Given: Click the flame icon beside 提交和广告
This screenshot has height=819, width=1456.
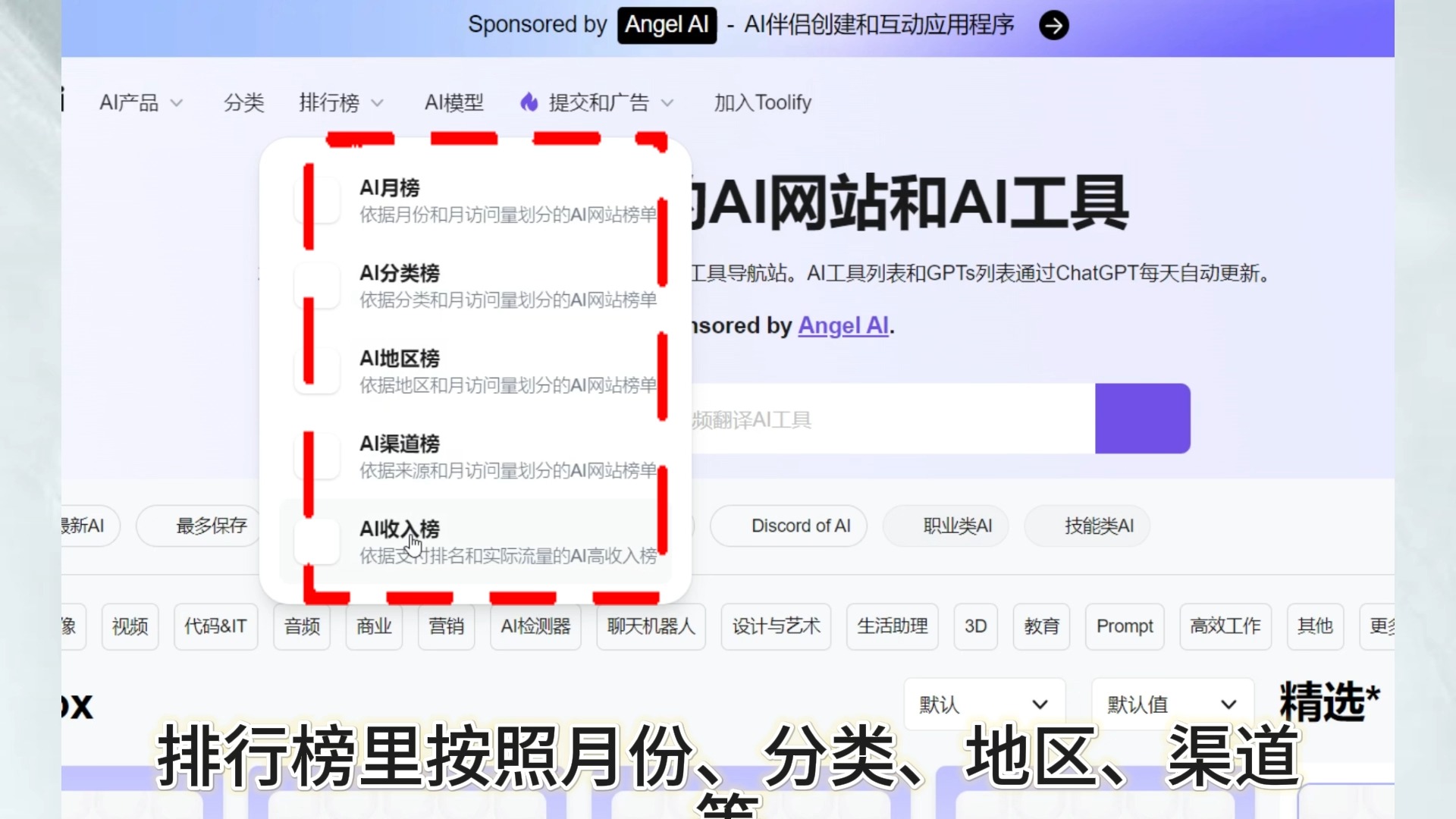Looking at the screenshot, I should click(529, 102).
